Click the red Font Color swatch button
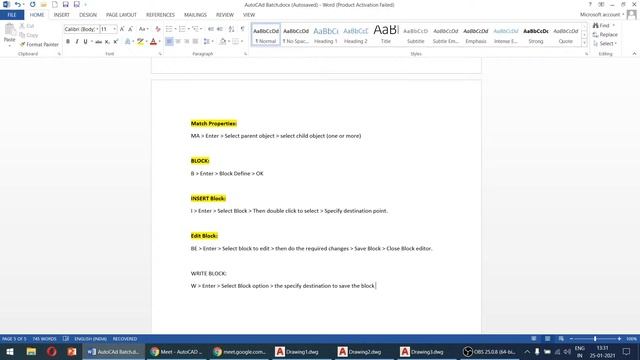640x360 pixels. pyautogui.click(x=153, y=42)
